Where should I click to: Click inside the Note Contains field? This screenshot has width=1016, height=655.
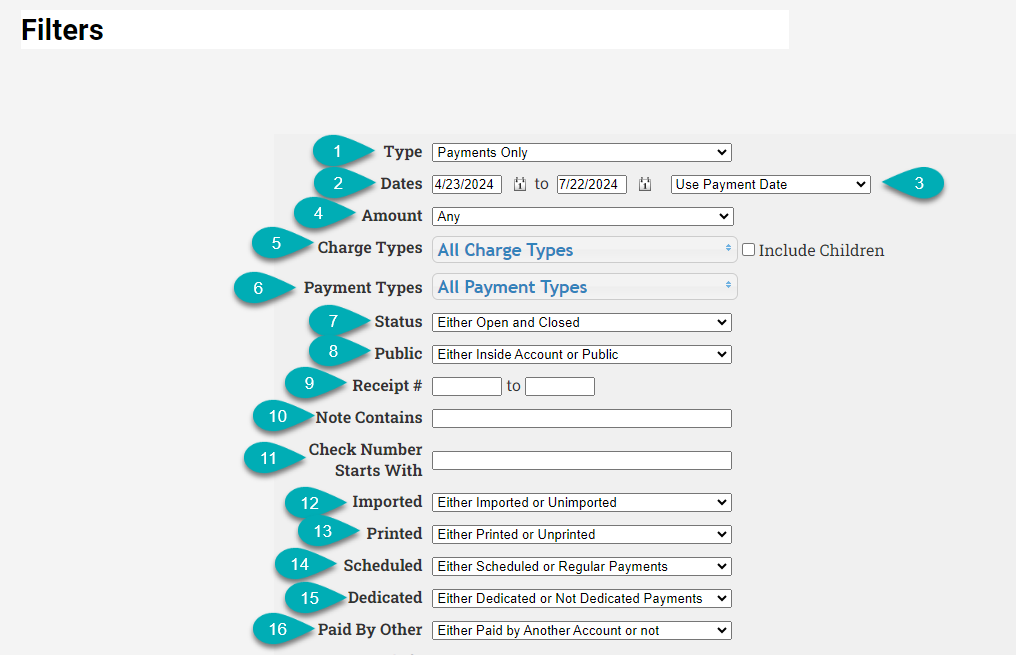(581, 417)
